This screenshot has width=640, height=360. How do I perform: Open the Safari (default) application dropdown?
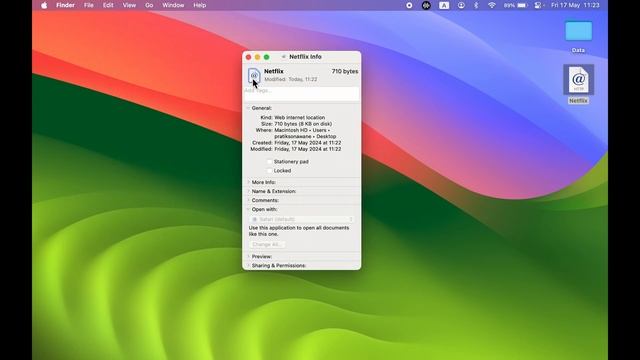(302, 219)
